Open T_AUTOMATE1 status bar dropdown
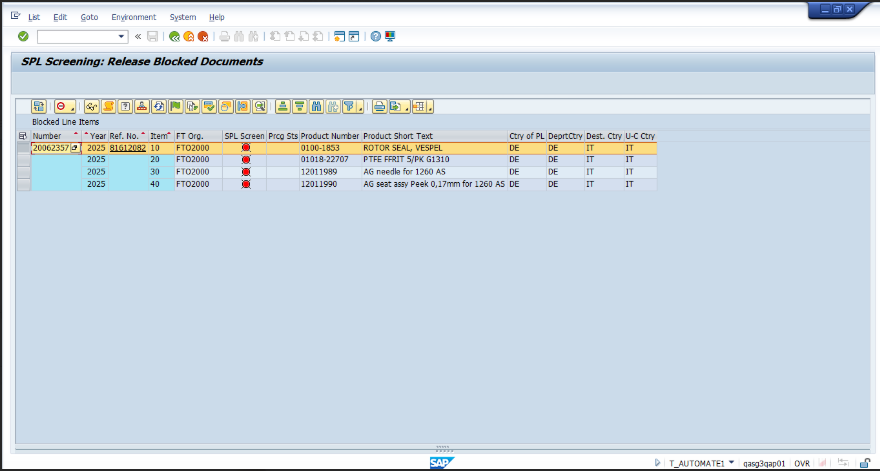The image size is (880, 471). [731, 463]
